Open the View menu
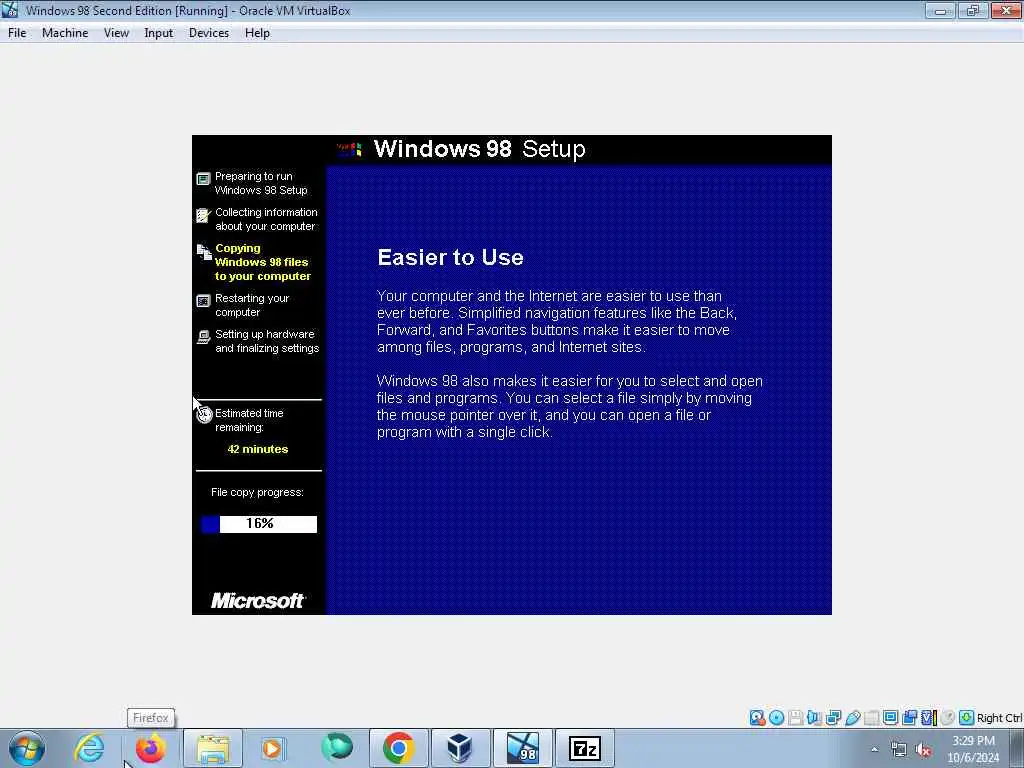1024x768 pixels. [x=116, y=33]
